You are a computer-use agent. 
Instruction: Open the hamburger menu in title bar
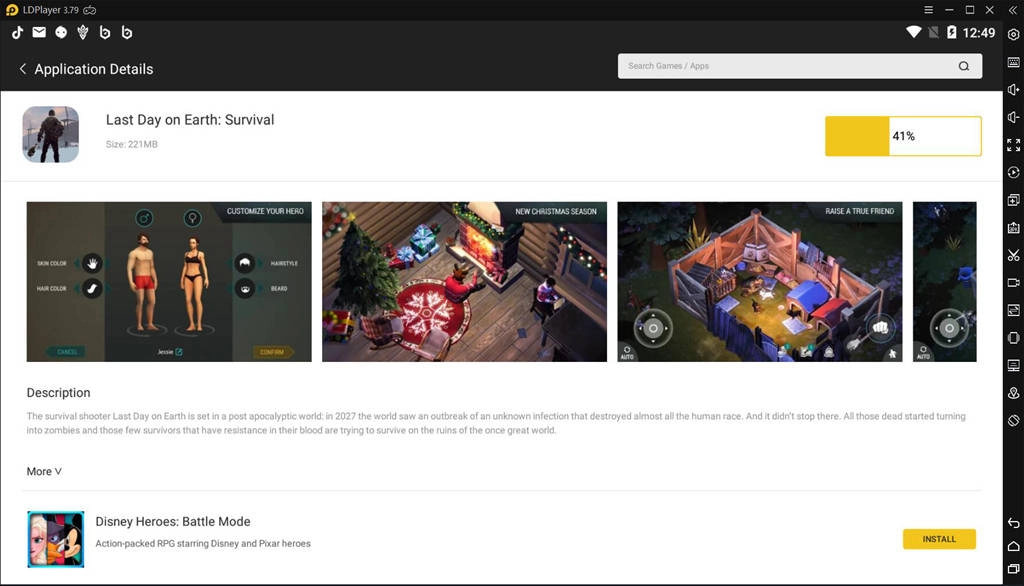pyautogui.click(x=928, y=10)
